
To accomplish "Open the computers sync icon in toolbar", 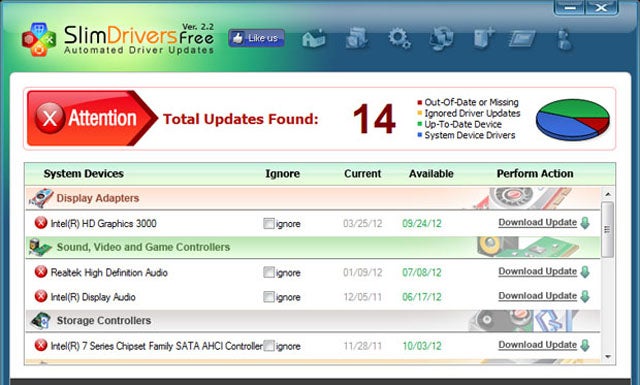I will 441,39.
